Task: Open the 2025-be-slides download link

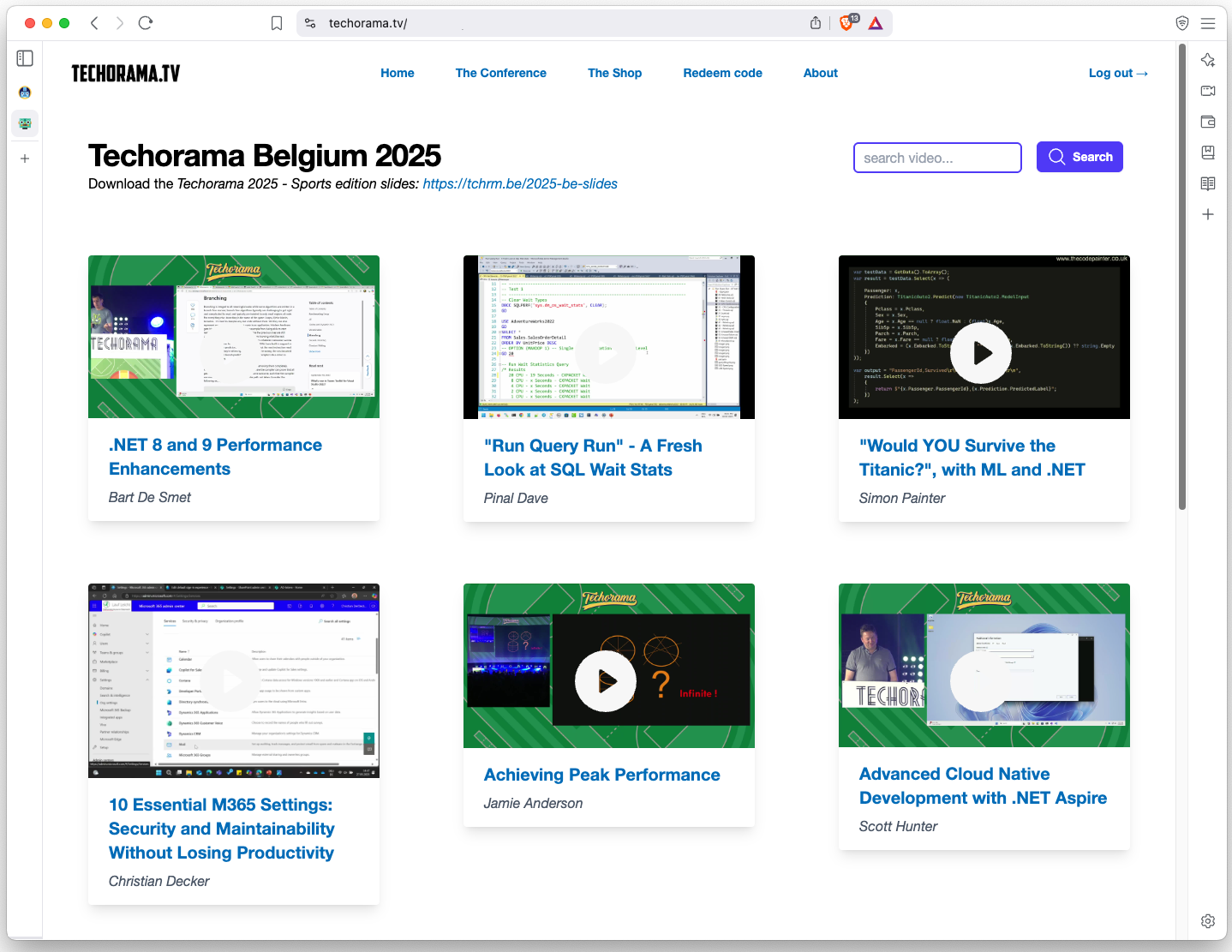Action: tap(520, 183)
